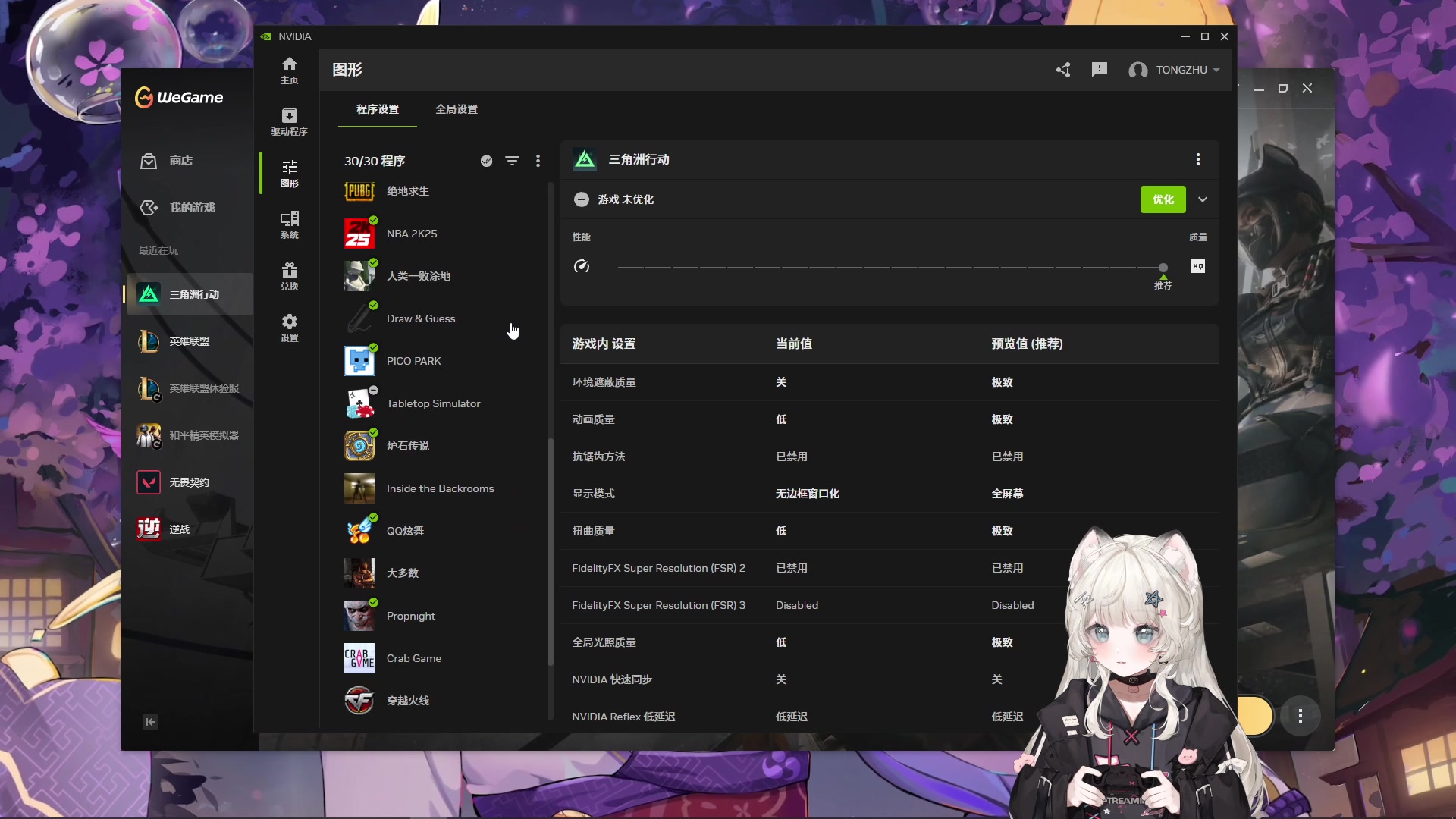Select Inside the Backrooms entry
The image size is (1456, 819).
click(x=442, y=488)
